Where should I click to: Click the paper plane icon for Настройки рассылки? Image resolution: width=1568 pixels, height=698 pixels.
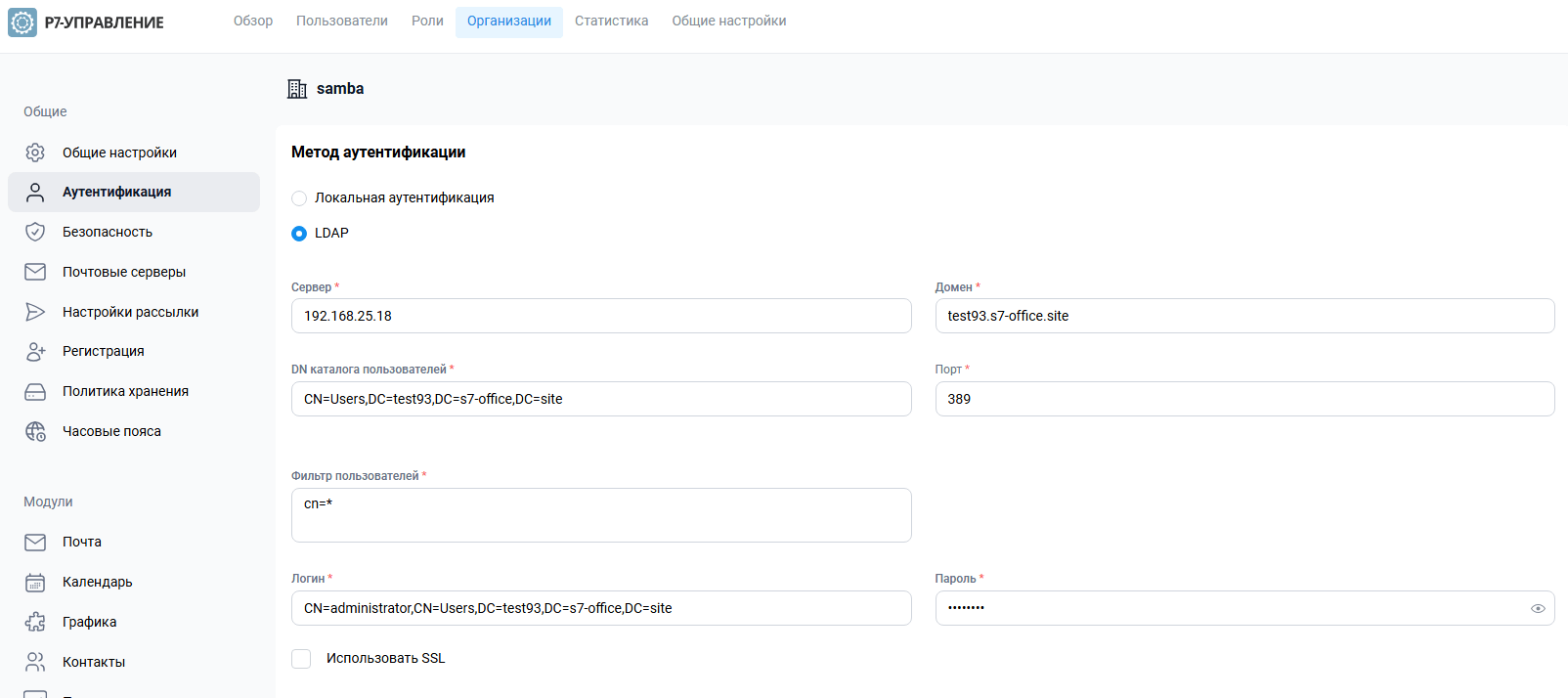coord(35,312)
